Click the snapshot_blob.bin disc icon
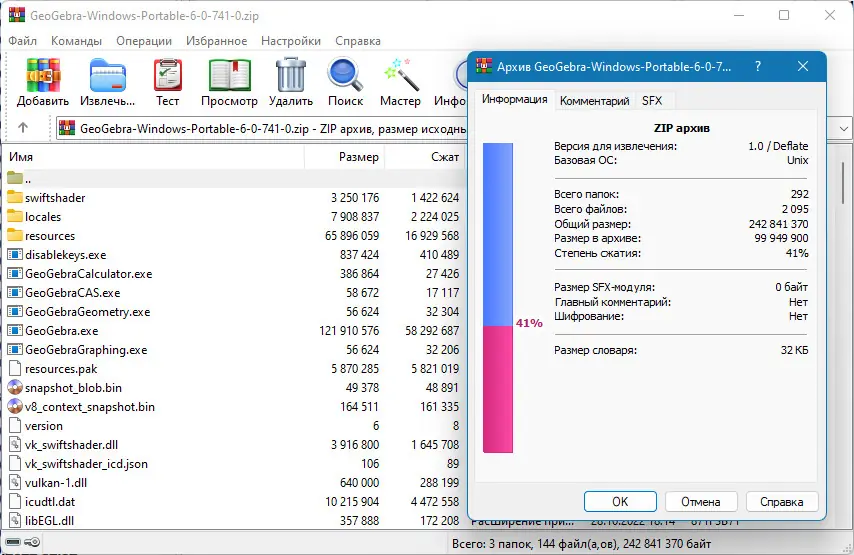 [15, 388]
